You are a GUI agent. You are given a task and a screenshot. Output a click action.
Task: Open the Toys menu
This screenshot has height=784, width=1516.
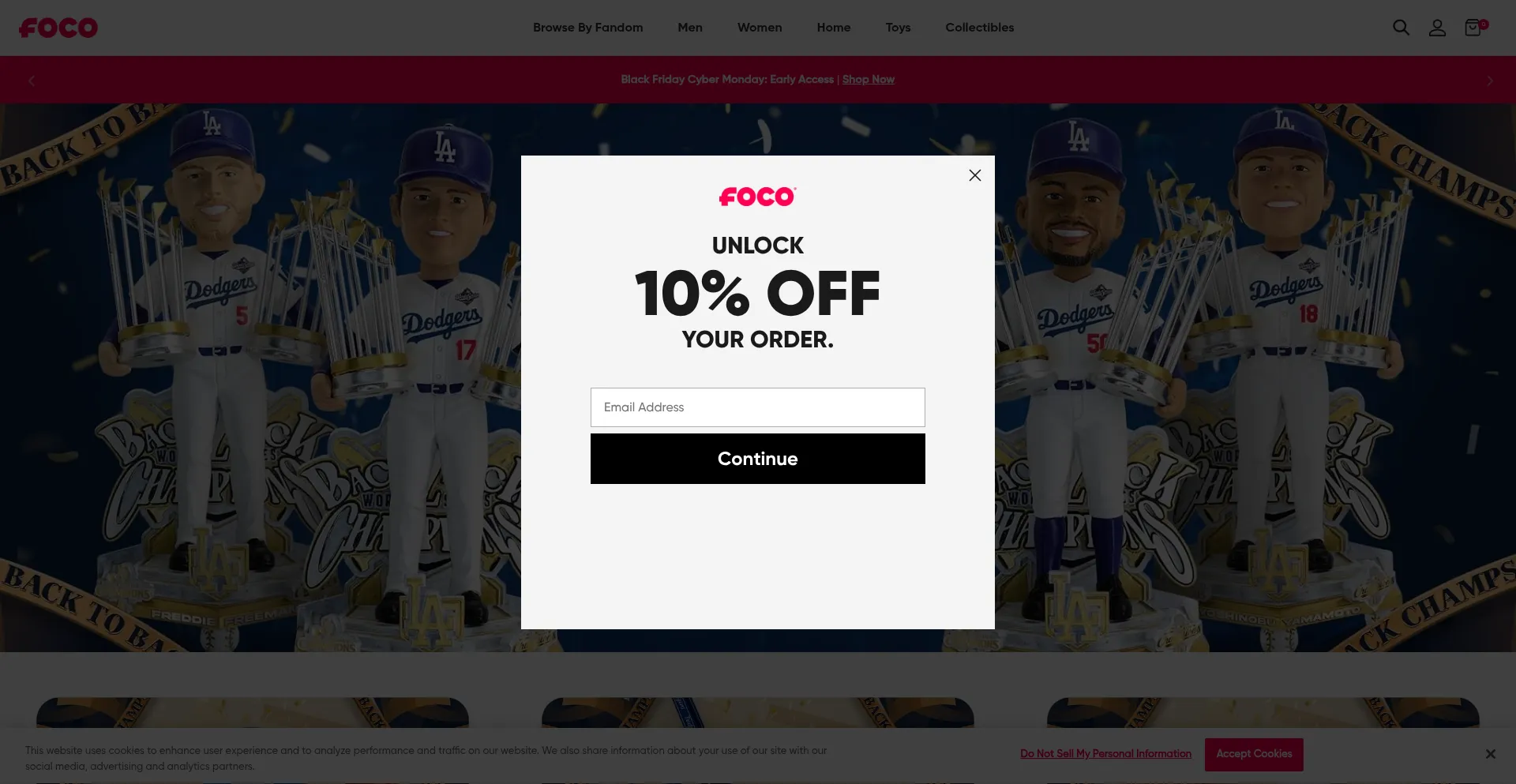(898, 28)
